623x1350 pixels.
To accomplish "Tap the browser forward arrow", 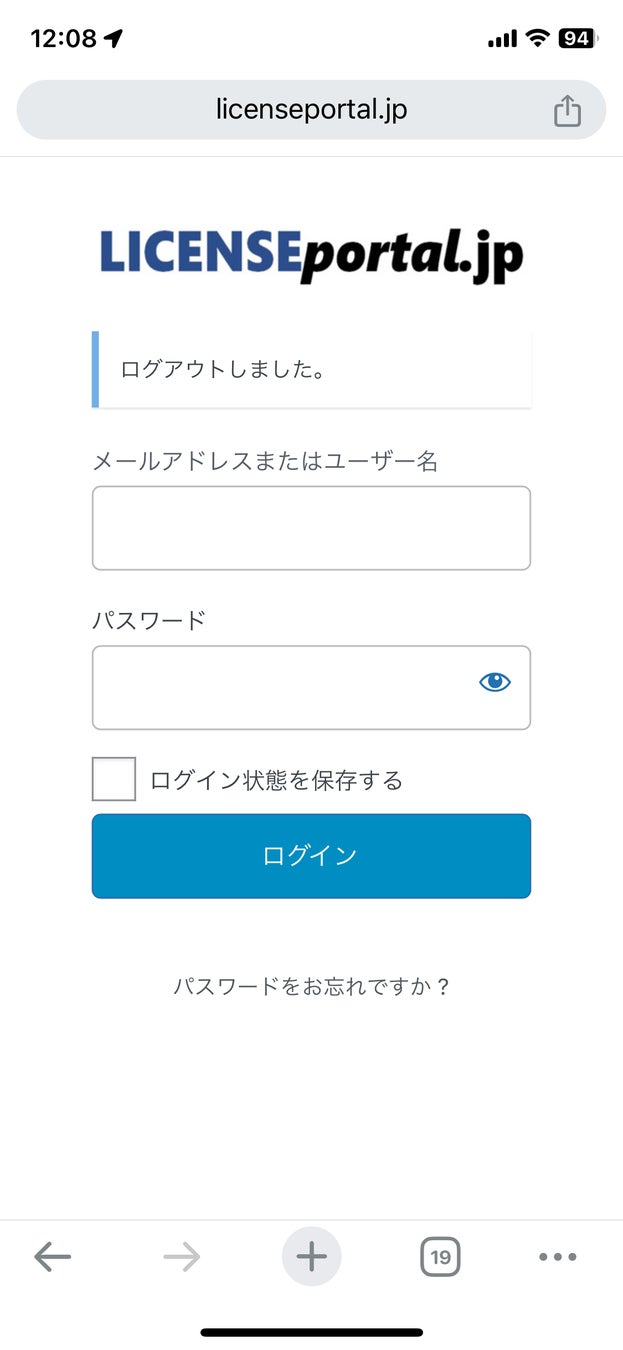I will pos(182,1257).
